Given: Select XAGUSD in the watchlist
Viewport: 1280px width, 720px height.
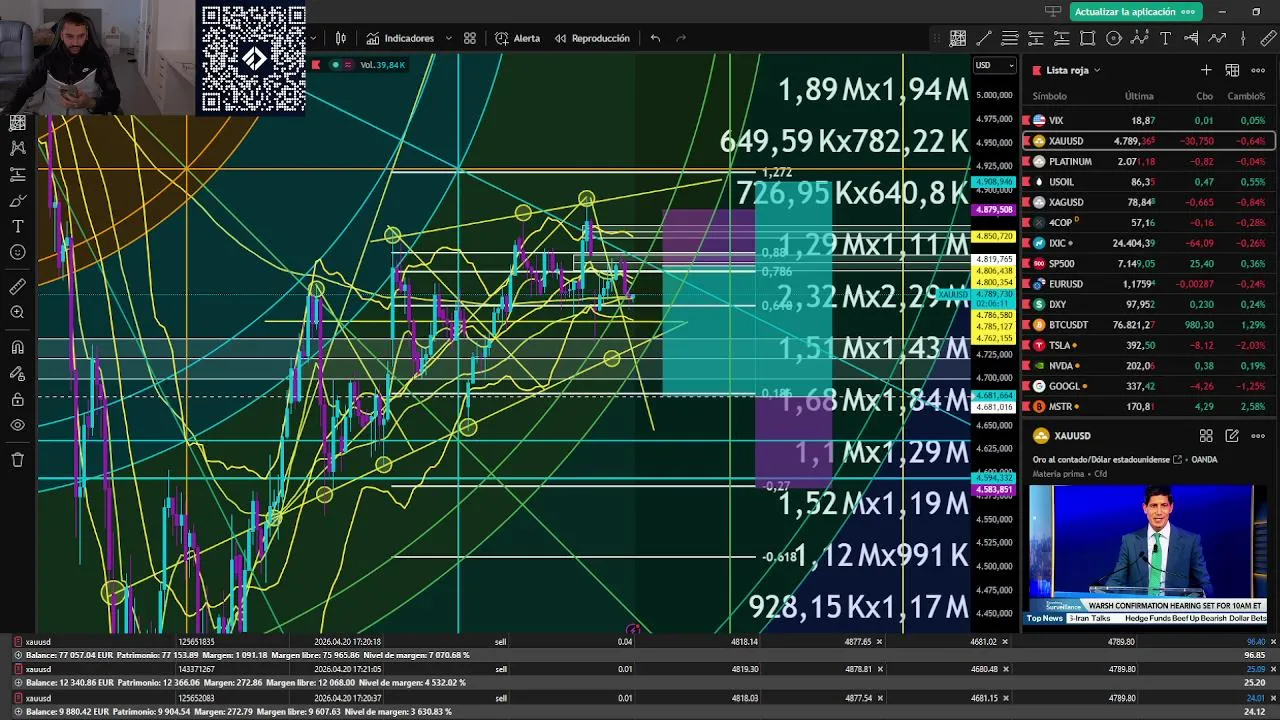Looking at the screenshot, I should 1149,202.
